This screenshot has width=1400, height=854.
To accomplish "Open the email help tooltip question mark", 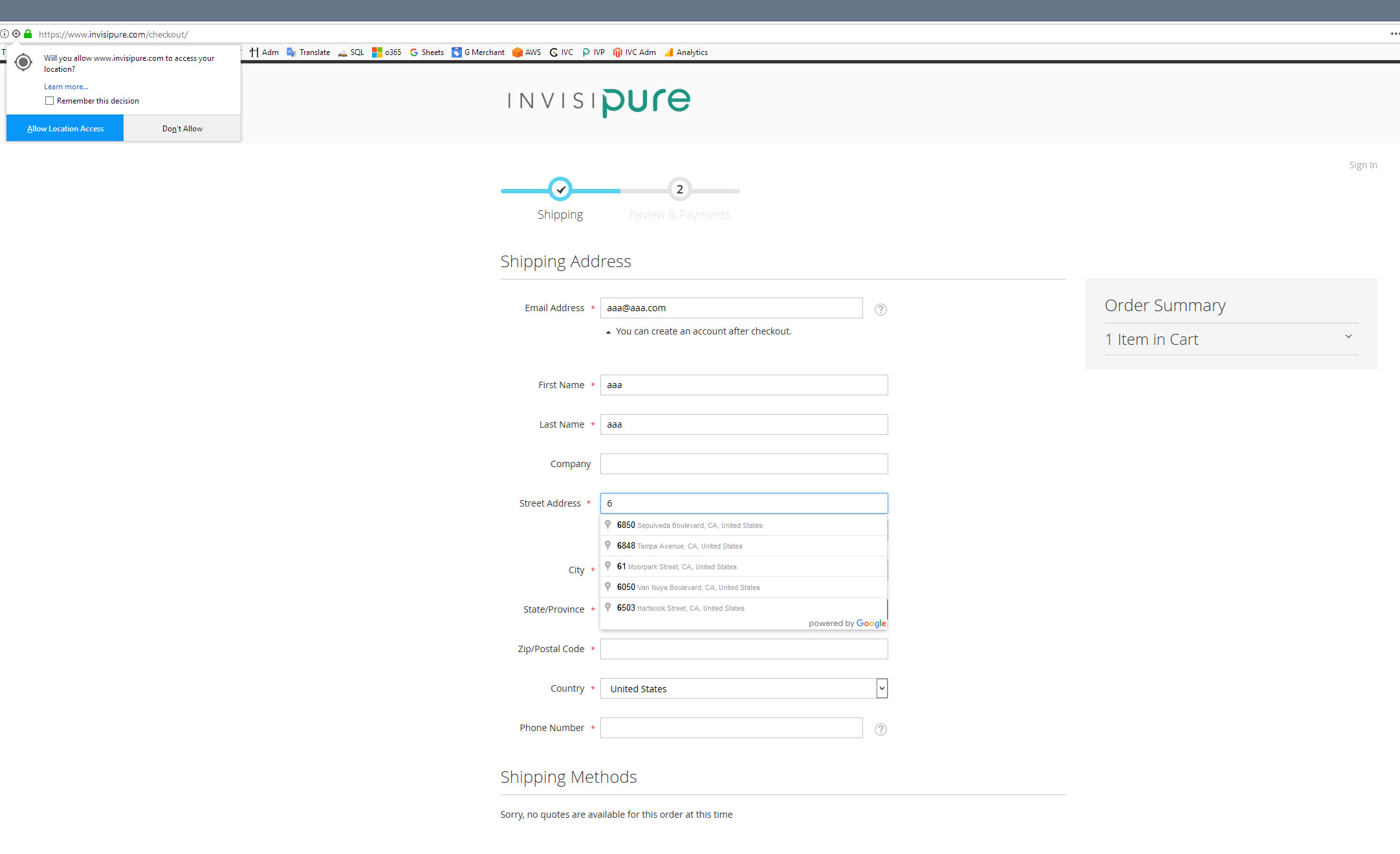I will (x=880, y=309).
